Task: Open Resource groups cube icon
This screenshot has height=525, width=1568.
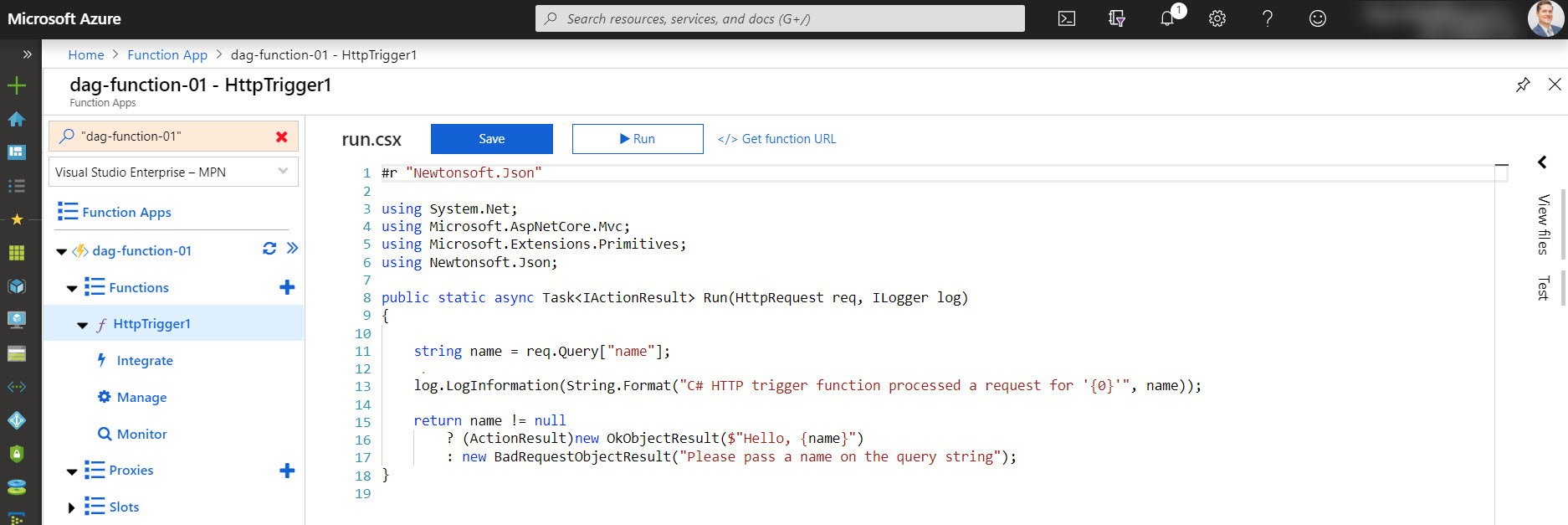Action: 17,286
